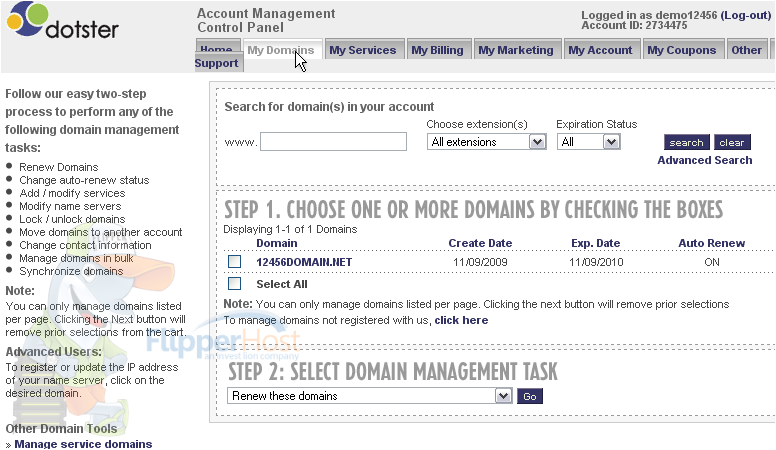Click 'Displaying 1-1 of 1 Domains' text
776x450 pixels.
290,229
